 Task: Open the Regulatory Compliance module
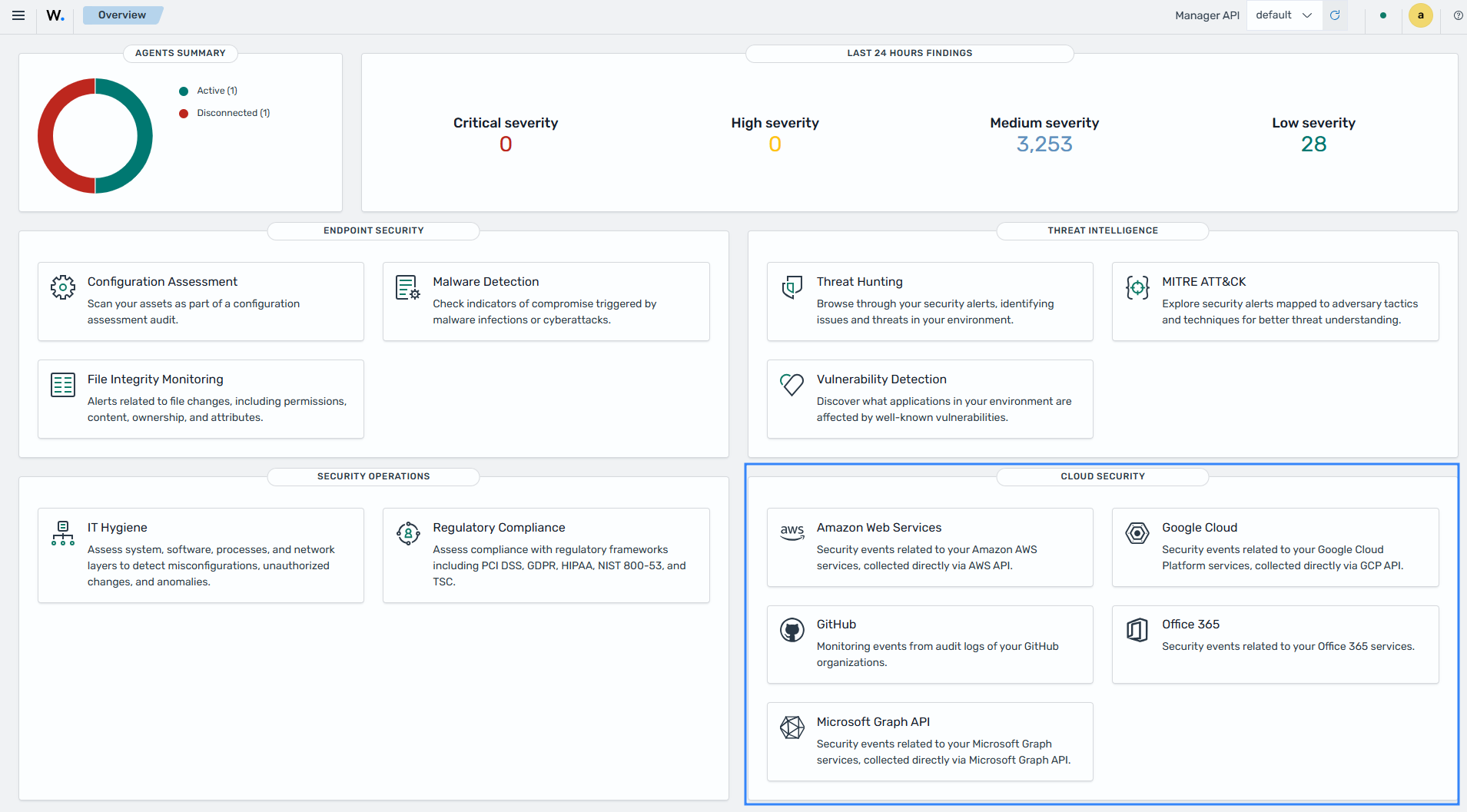point(546,555)
